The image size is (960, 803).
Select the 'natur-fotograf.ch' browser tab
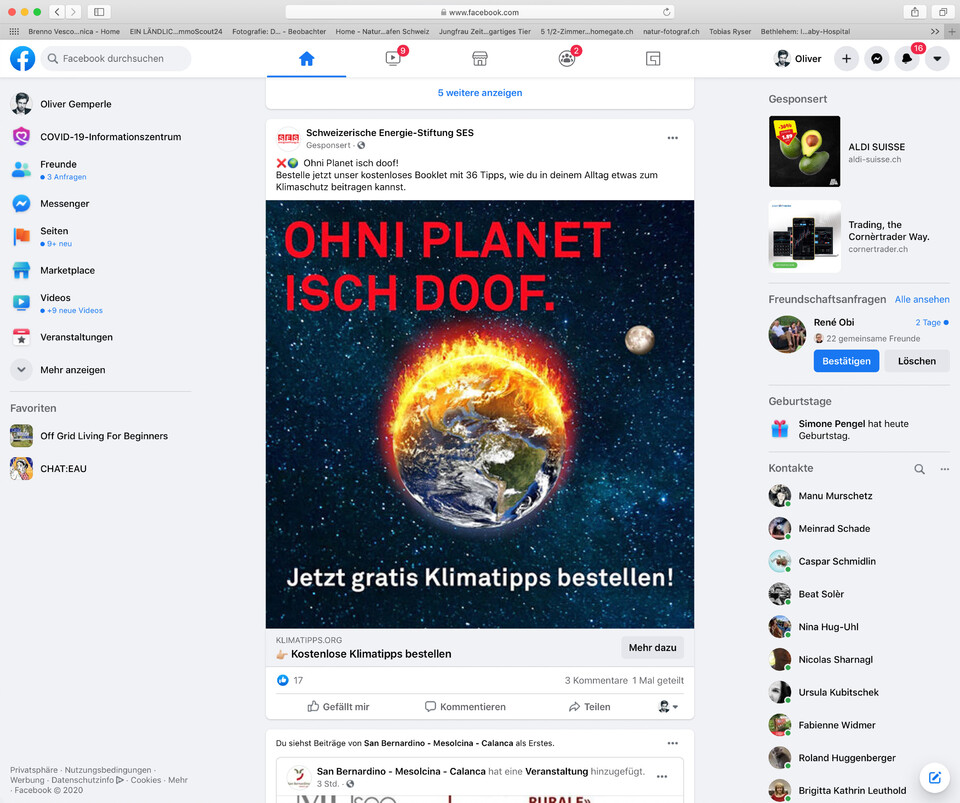tap(671, 31)
